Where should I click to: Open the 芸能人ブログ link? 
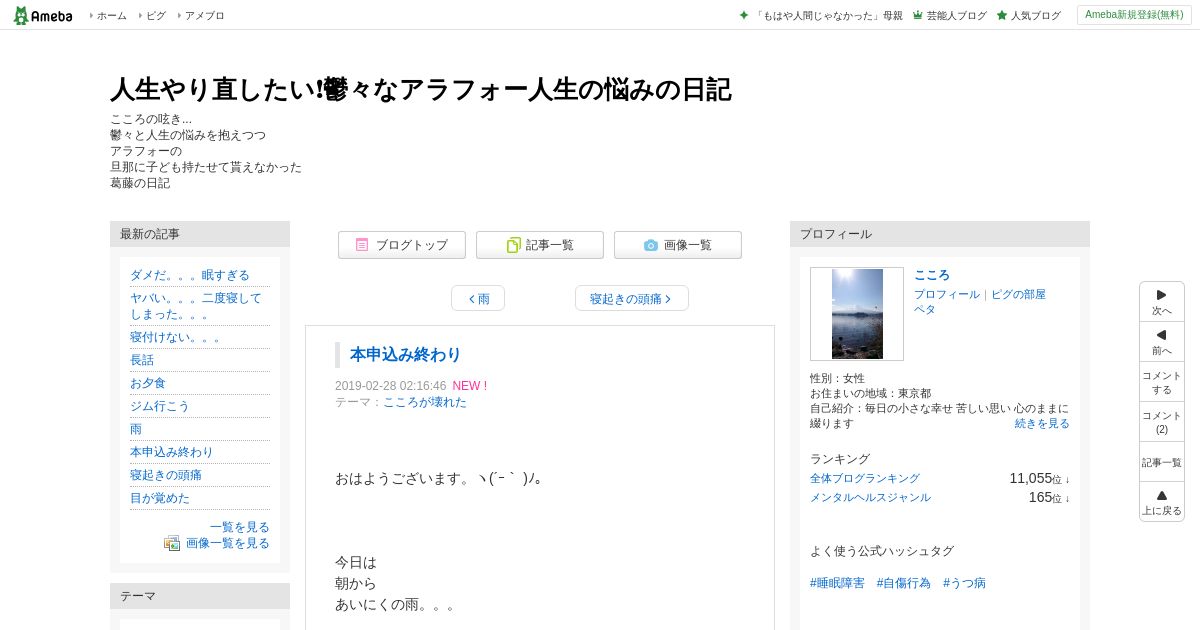click(x=956, y=16)
